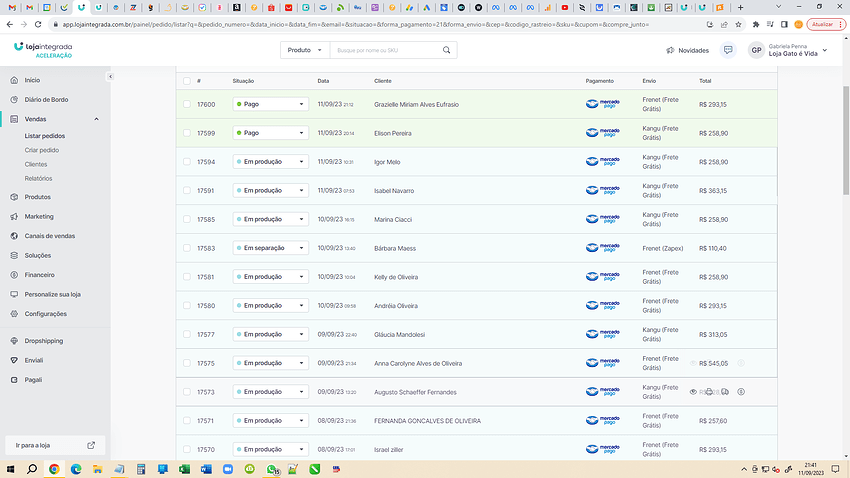The image size is (850, 478).
Task: Open client Bárbara Maess order
Action: [395, 248]
